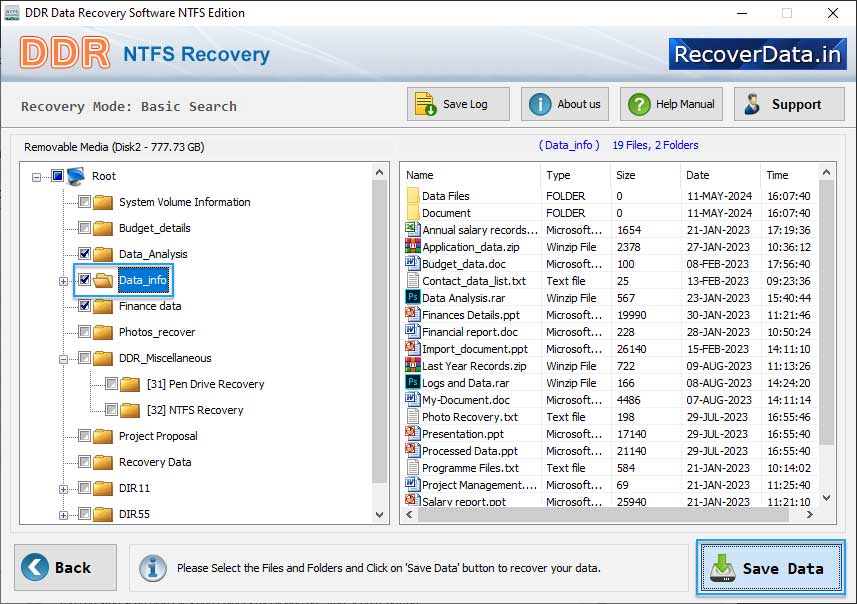Viewport: 857px width, 604px height.
Task: Click the PowerPoint icon of Import_document.ppt
Action: tap(412, 348)
